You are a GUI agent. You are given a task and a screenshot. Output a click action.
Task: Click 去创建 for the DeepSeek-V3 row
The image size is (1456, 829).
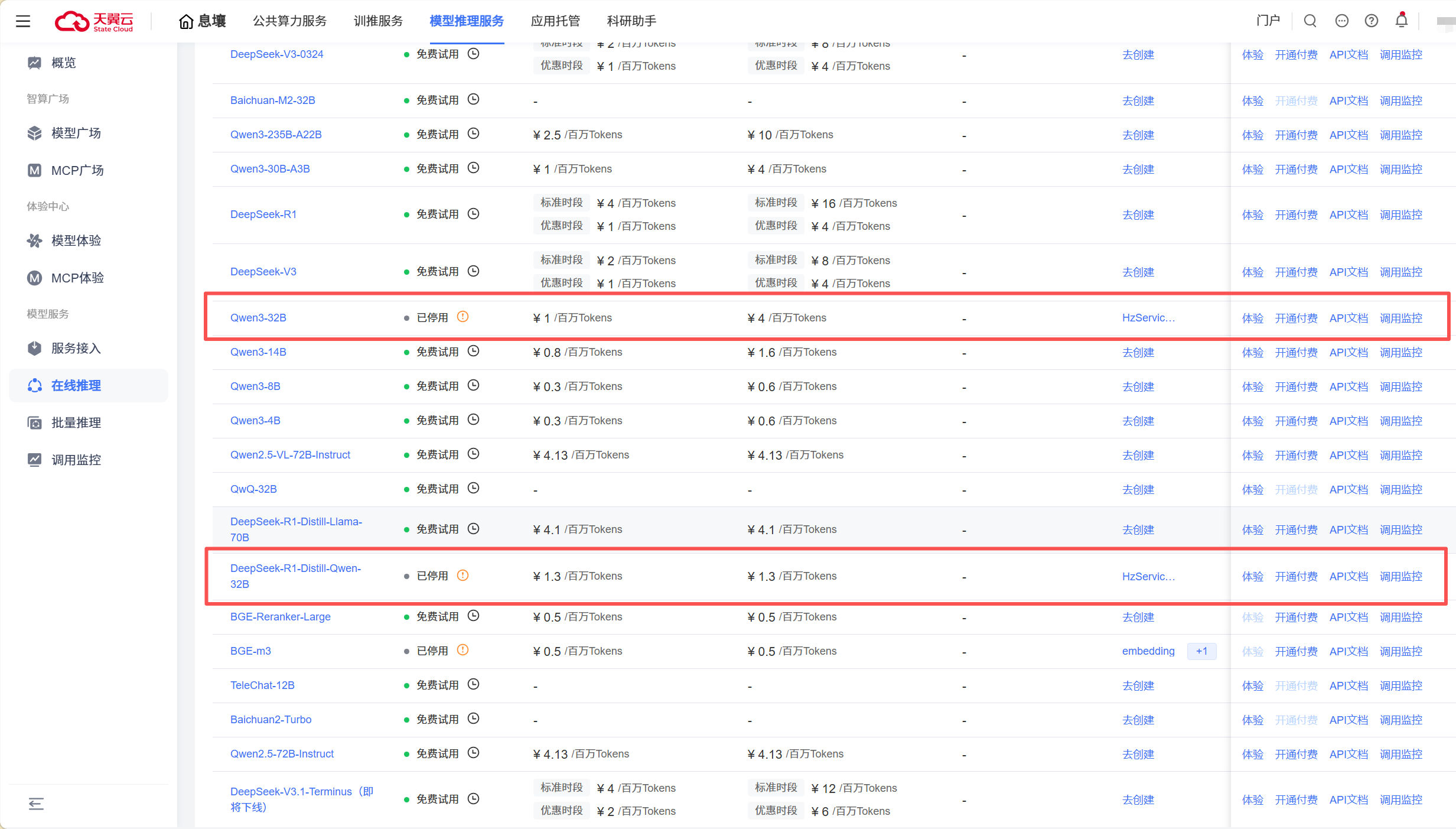coord(1138,272)
